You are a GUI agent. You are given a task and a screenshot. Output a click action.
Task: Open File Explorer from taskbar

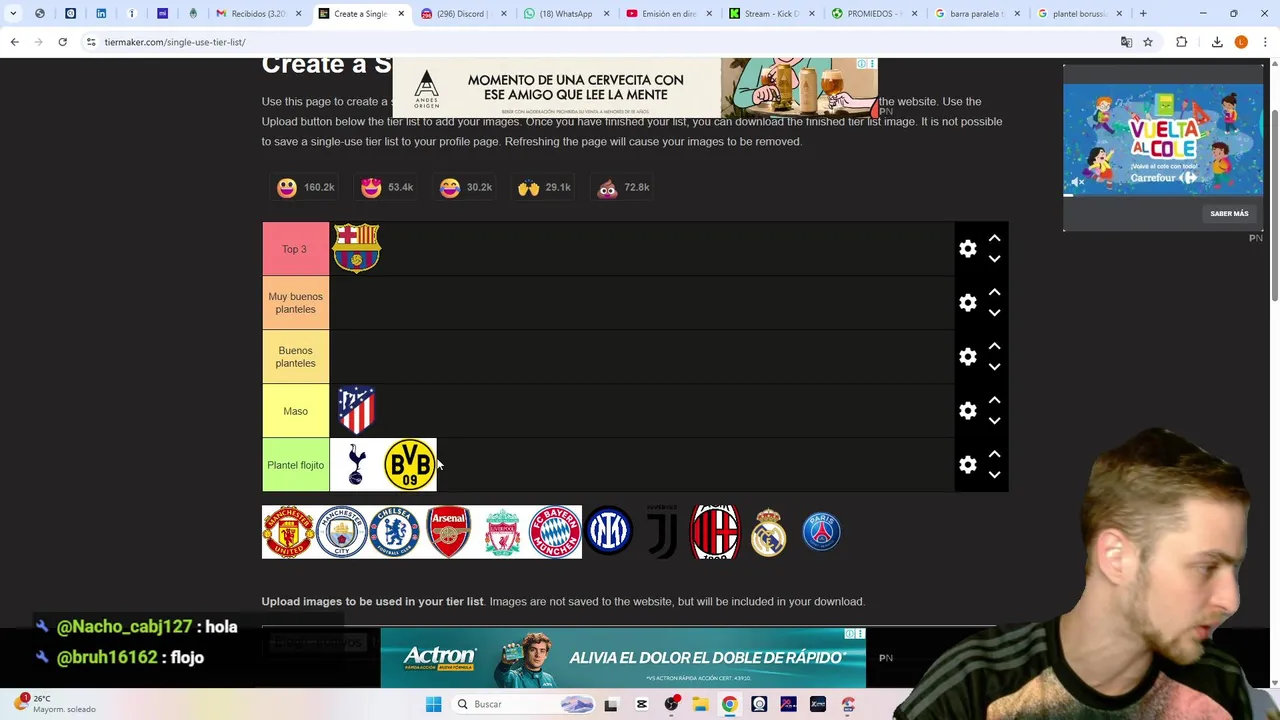pyautogui.click(x=700, y=704)
